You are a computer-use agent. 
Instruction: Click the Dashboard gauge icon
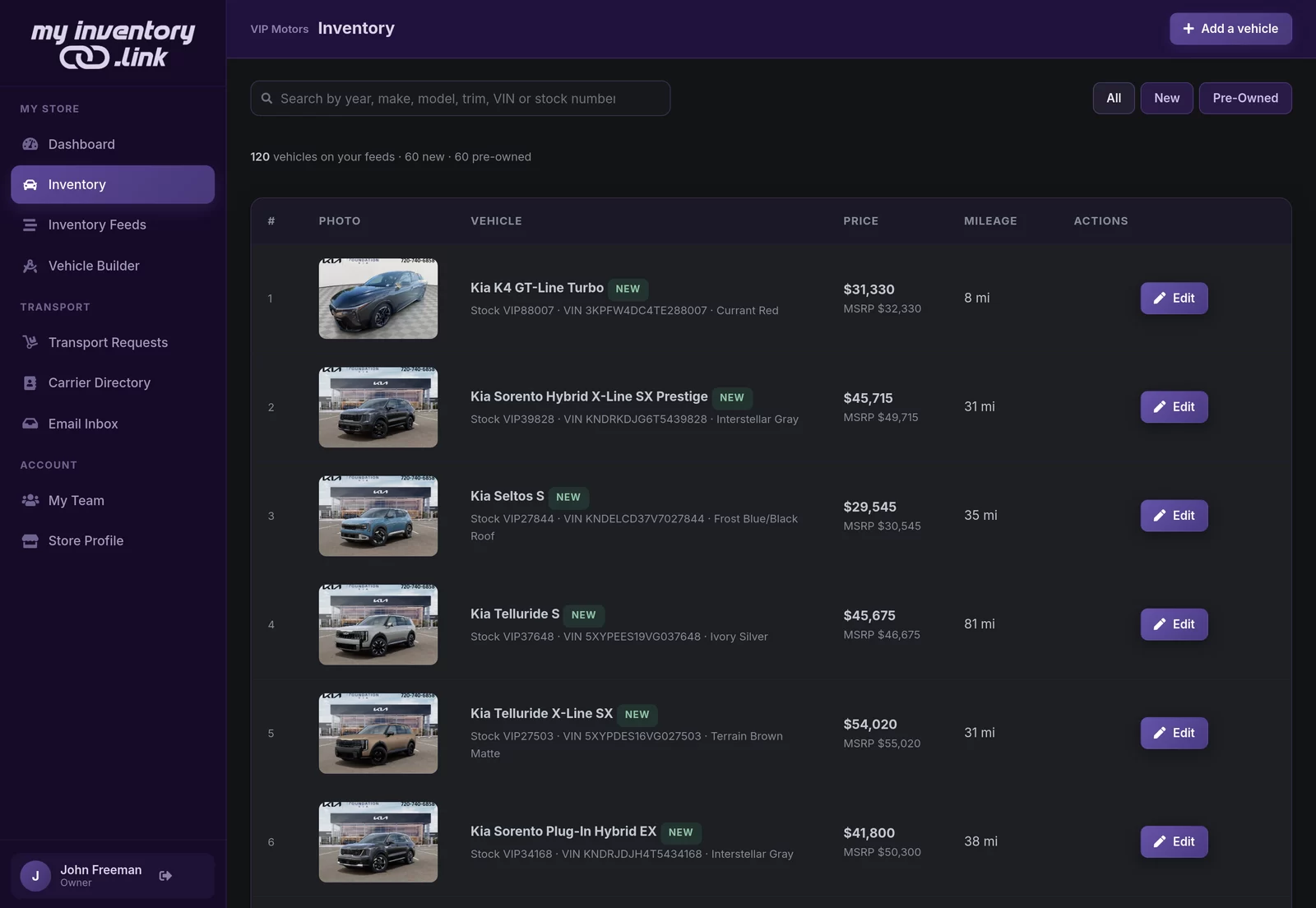(30, 144)
